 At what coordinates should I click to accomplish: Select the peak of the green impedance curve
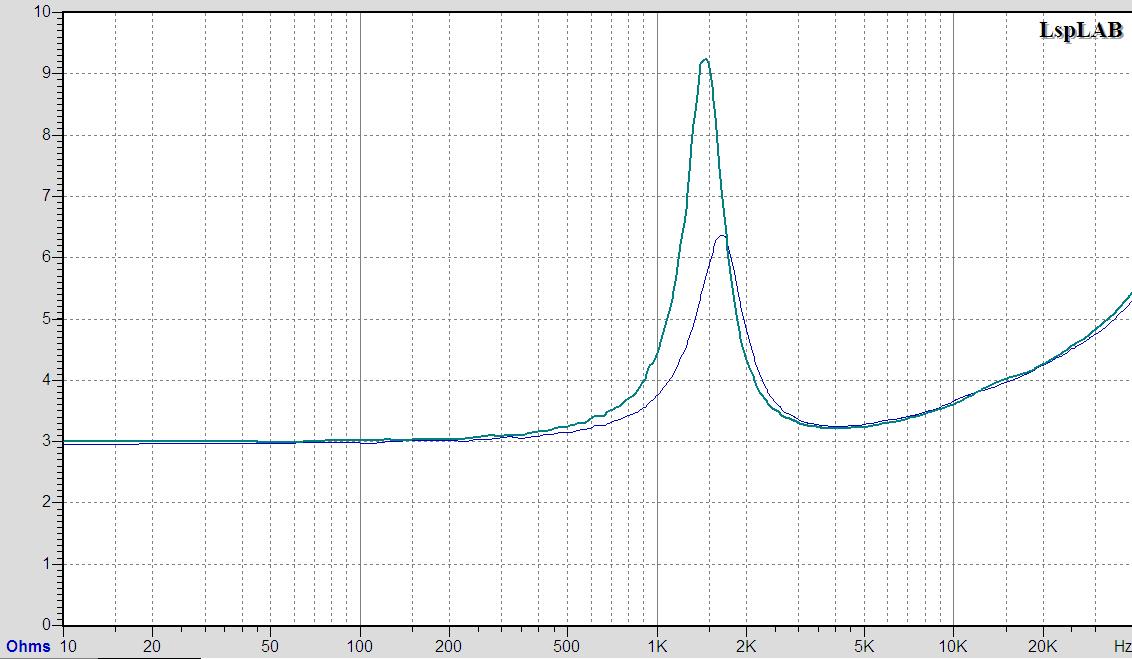[705, 61]
